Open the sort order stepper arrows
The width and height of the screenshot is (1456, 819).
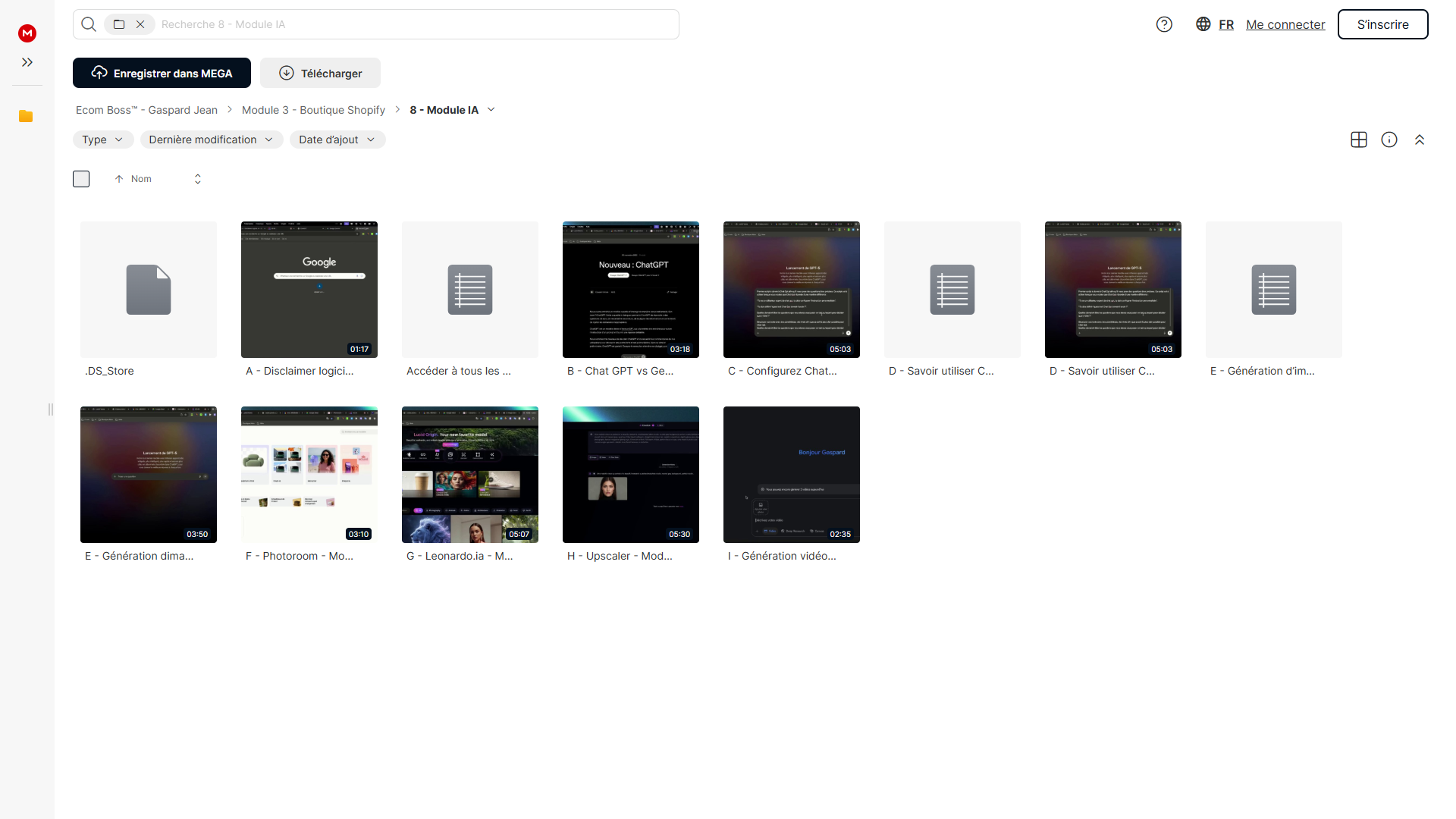pyautogui.click(x=198, y=179)
